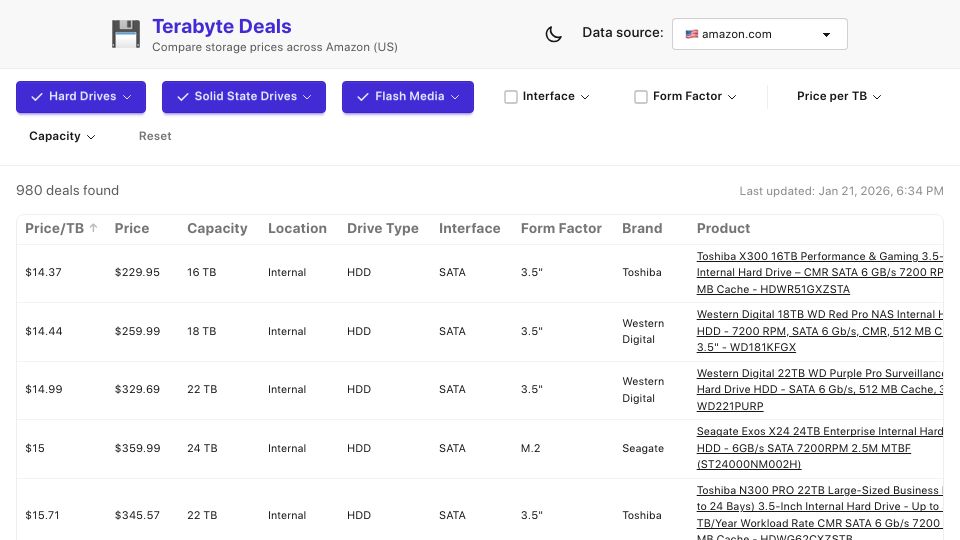The height and width of the screenshot is (540, 960).
Task: Toggle the Flash Media filter
Action: [x=408, y=97]
